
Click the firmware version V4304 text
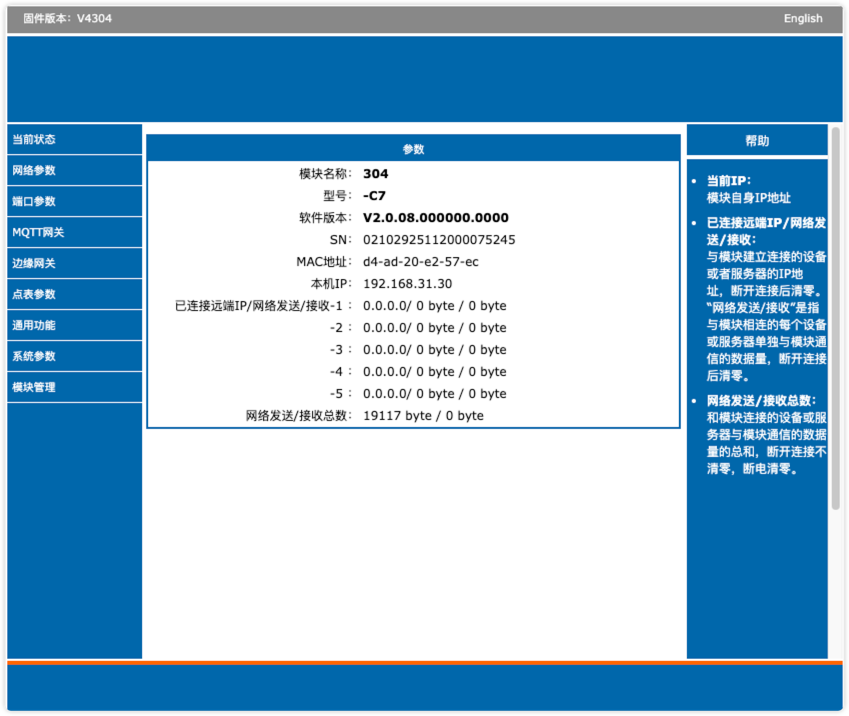tap(67, 18)
